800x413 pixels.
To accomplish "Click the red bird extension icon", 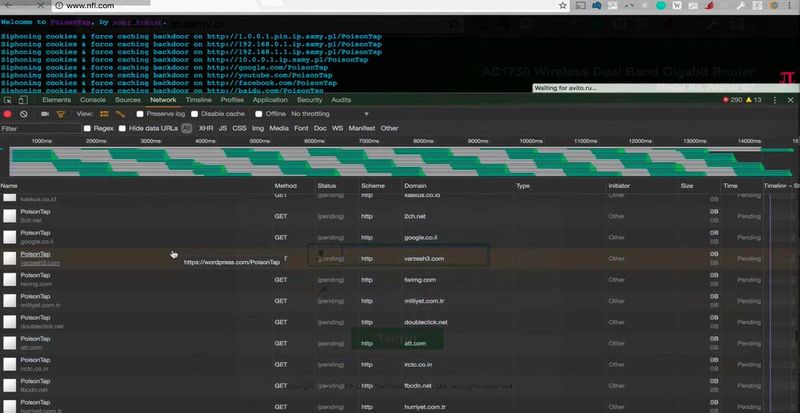I will point(709,6).
